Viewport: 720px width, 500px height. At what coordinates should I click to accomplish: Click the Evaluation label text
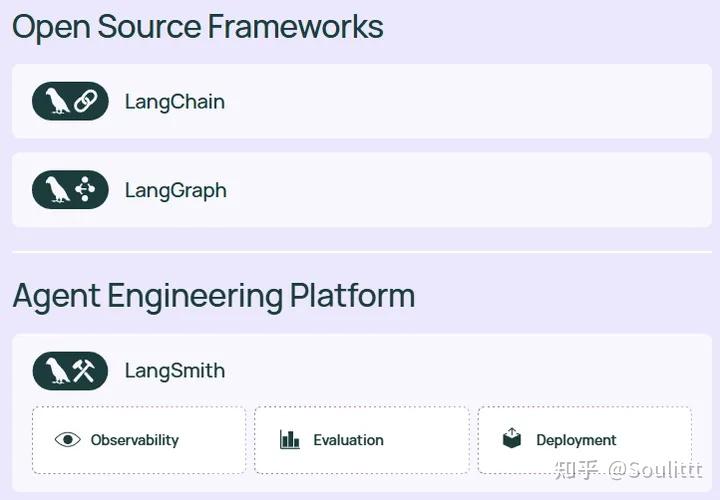point(348,440)
